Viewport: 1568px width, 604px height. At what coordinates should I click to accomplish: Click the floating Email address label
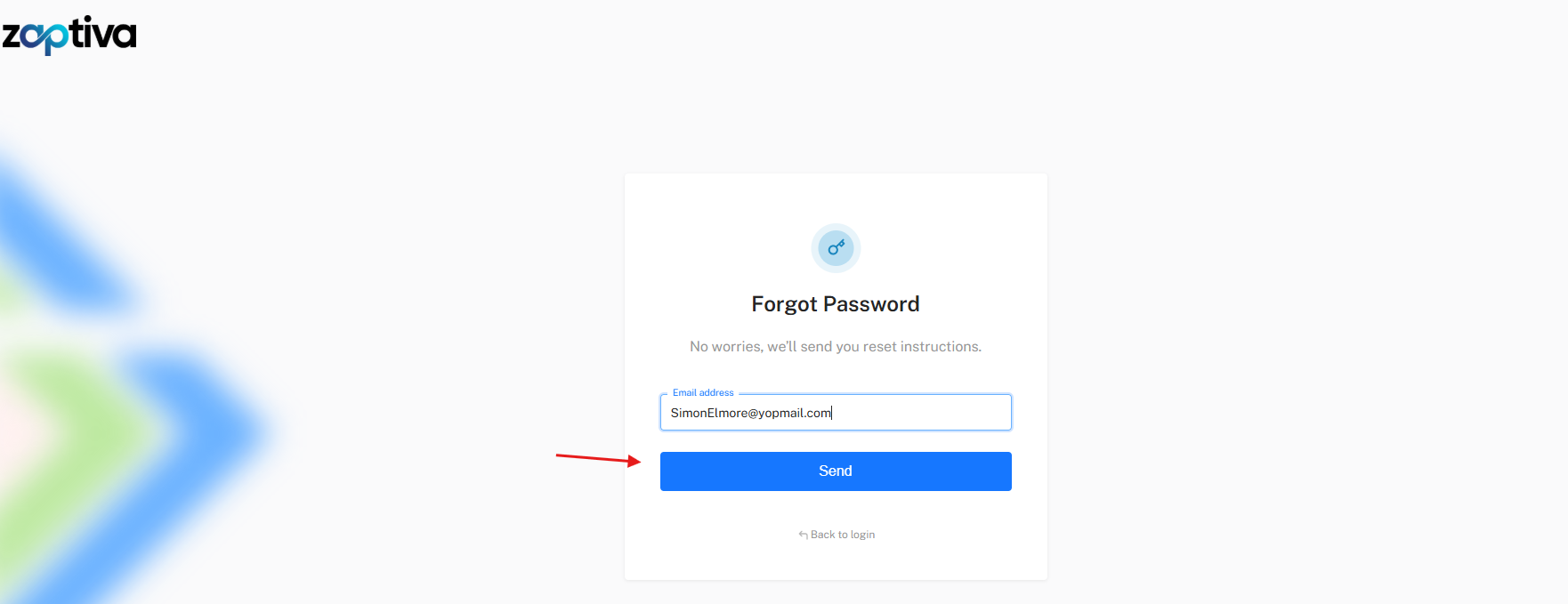click(x=703, y=392)
